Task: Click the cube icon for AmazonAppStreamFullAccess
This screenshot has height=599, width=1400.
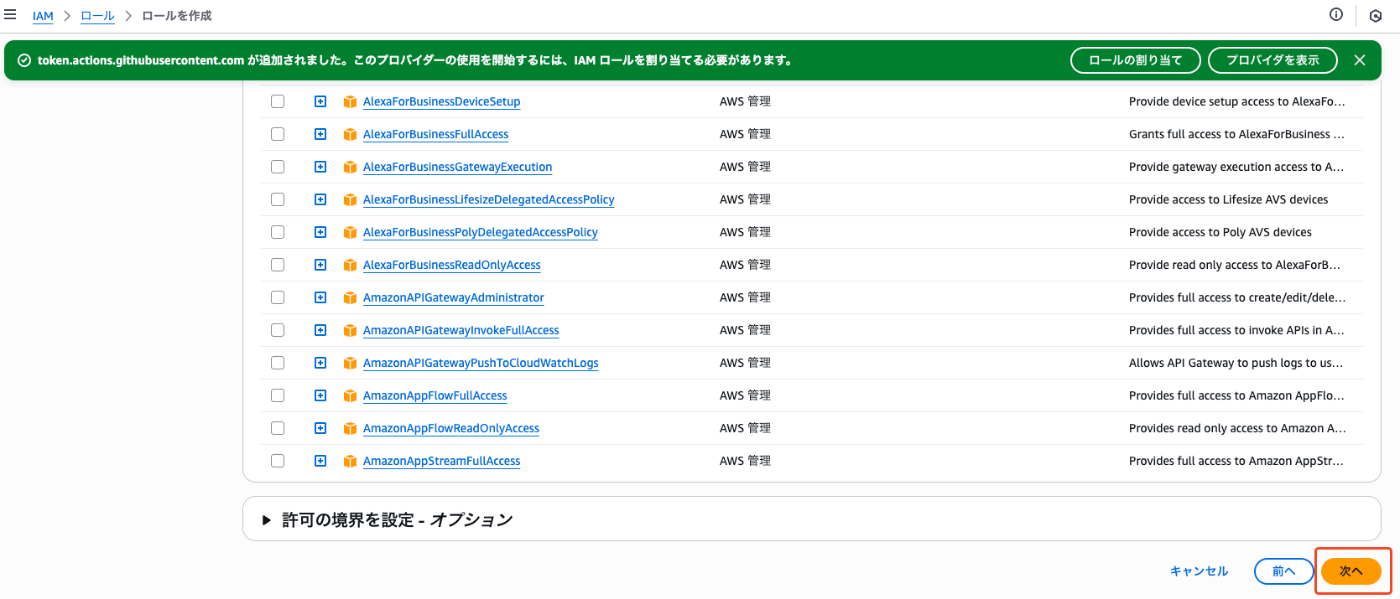Action: 350,461
